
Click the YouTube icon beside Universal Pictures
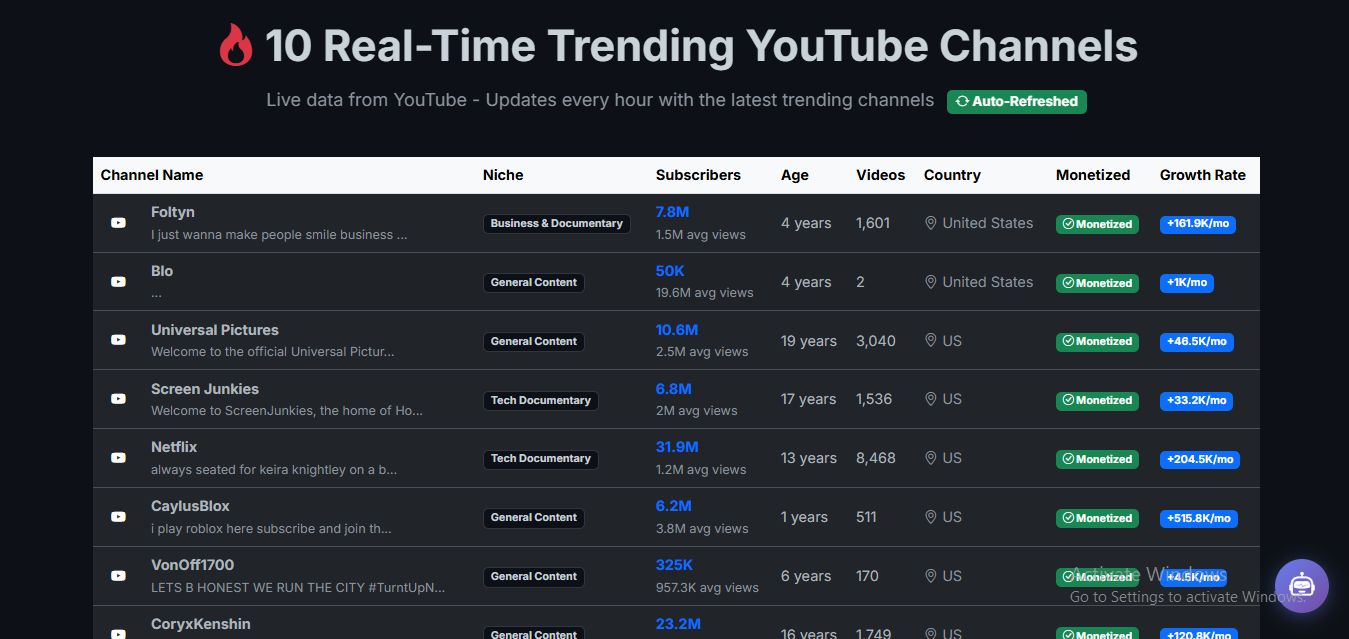(118, 340)
